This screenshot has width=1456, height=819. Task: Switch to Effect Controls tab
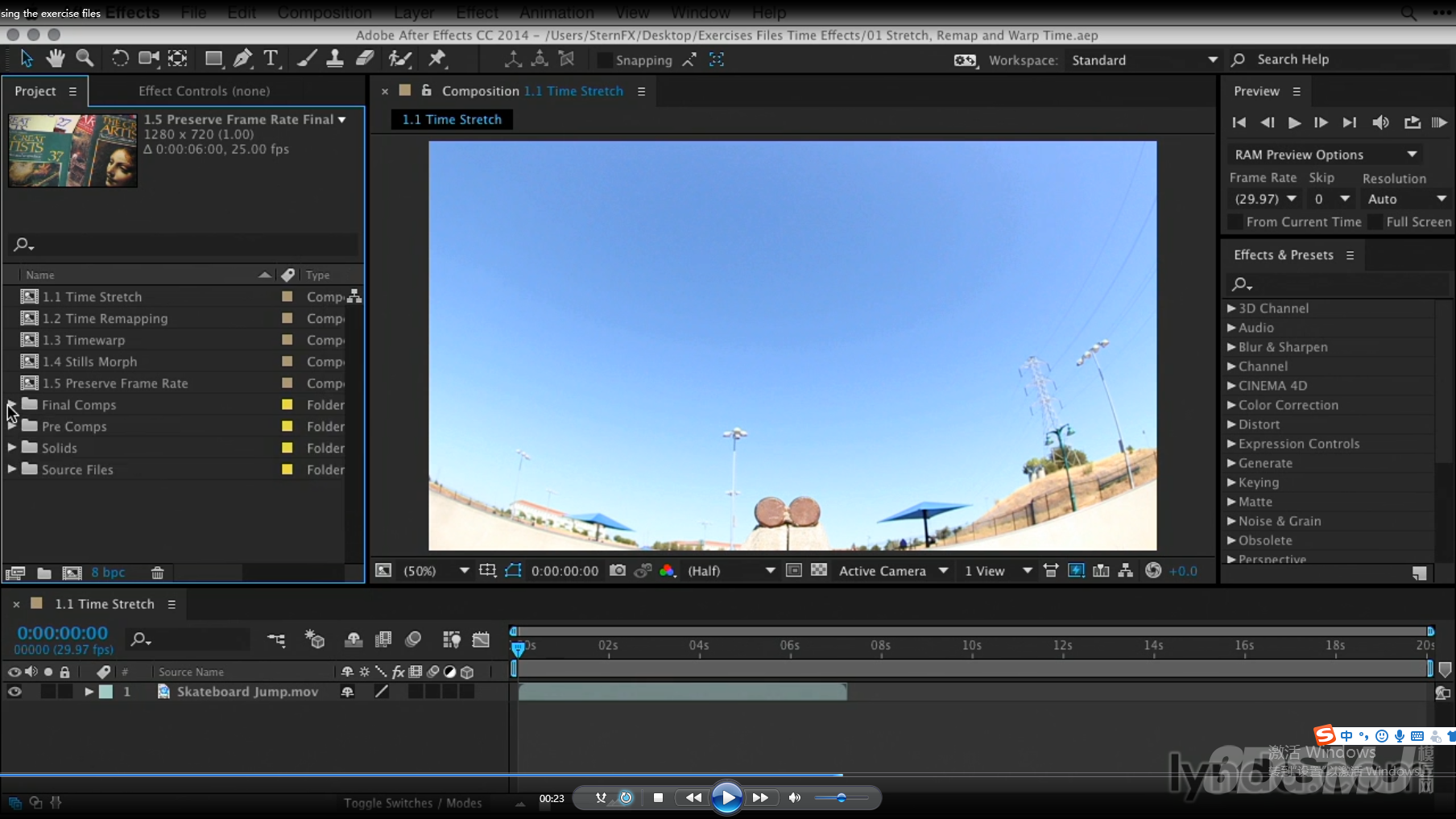(x=204, y=91)
